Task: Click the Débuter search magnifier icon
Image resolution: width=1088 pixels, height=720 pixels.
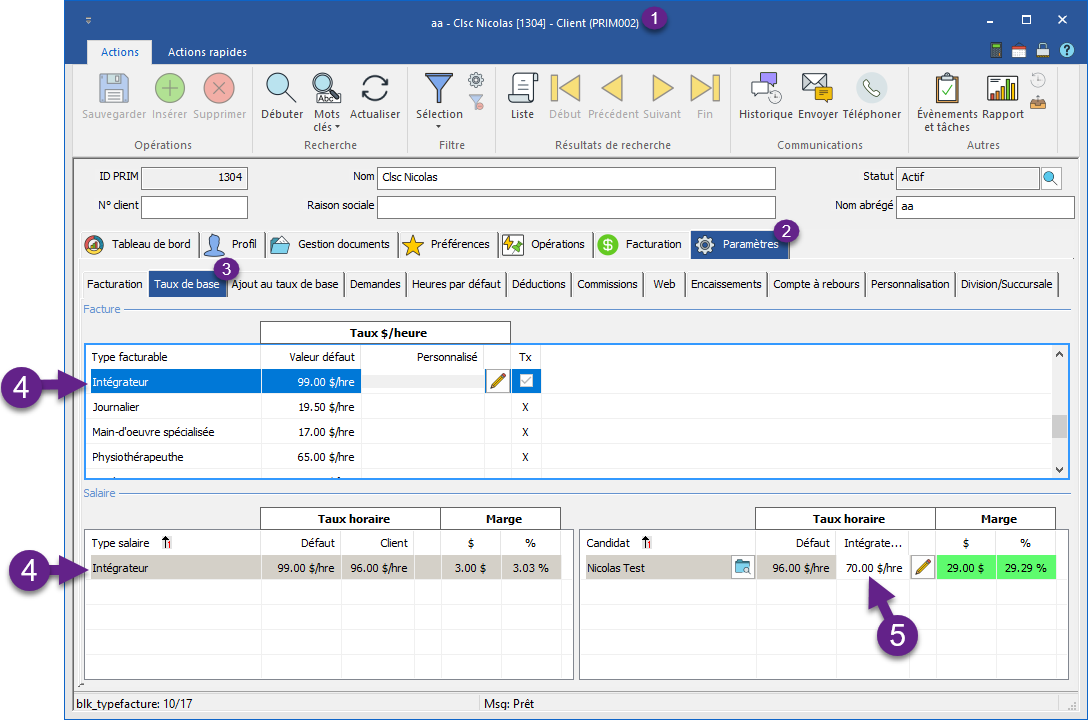Action: click(281, 89)
